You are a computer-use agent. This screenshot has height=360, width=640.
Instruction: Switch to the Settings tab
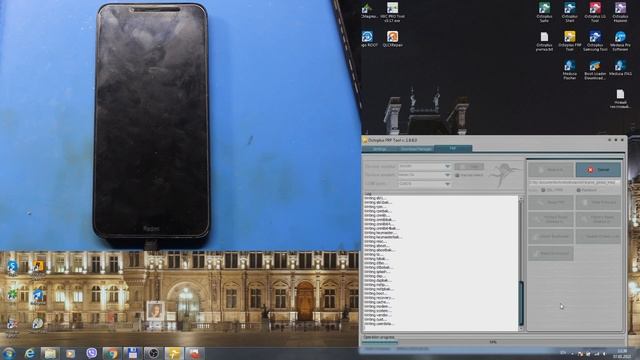379,149
